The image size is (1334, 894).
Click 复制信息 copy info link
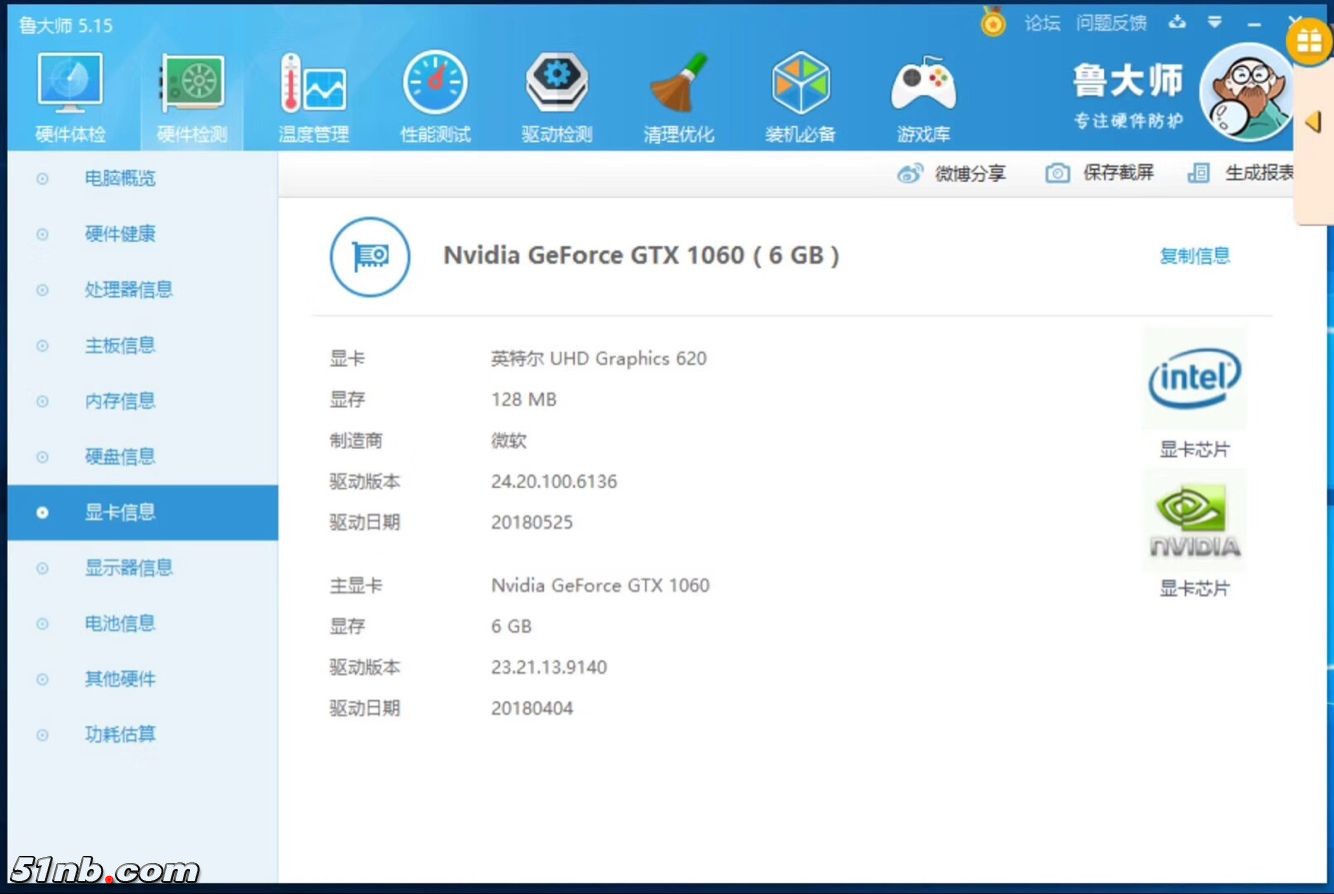point(1194,256)
